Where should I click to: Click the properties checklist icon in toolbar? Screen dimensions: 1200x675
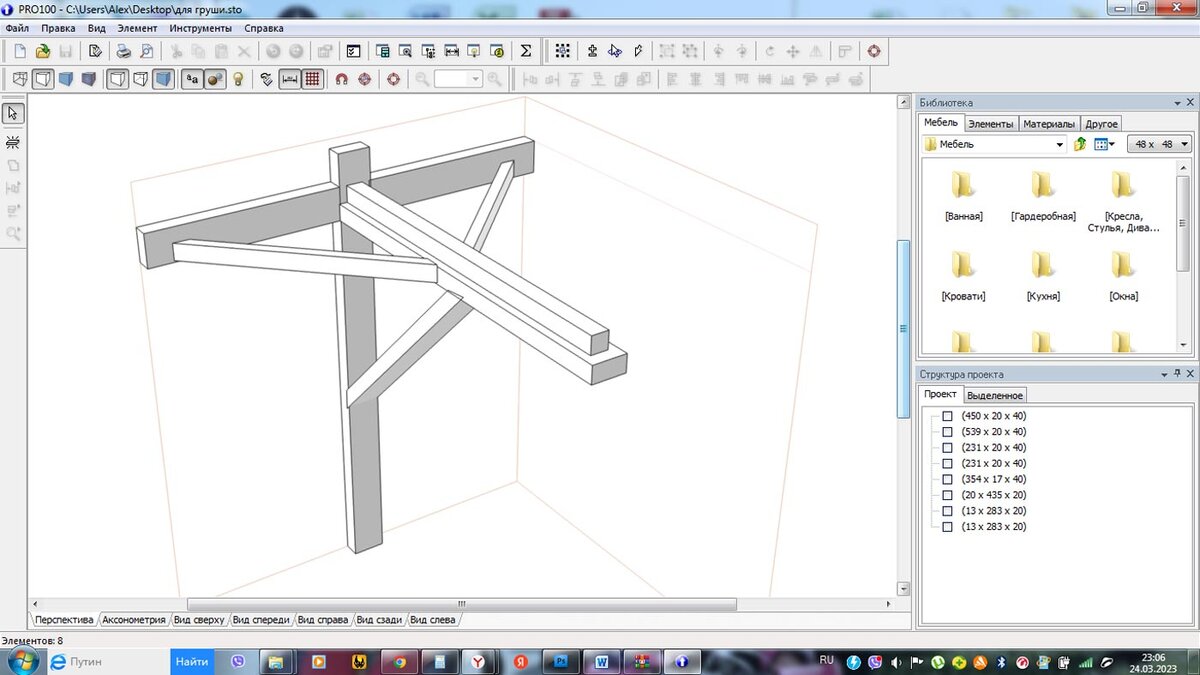pyautogui.click(x=353, y=51)
